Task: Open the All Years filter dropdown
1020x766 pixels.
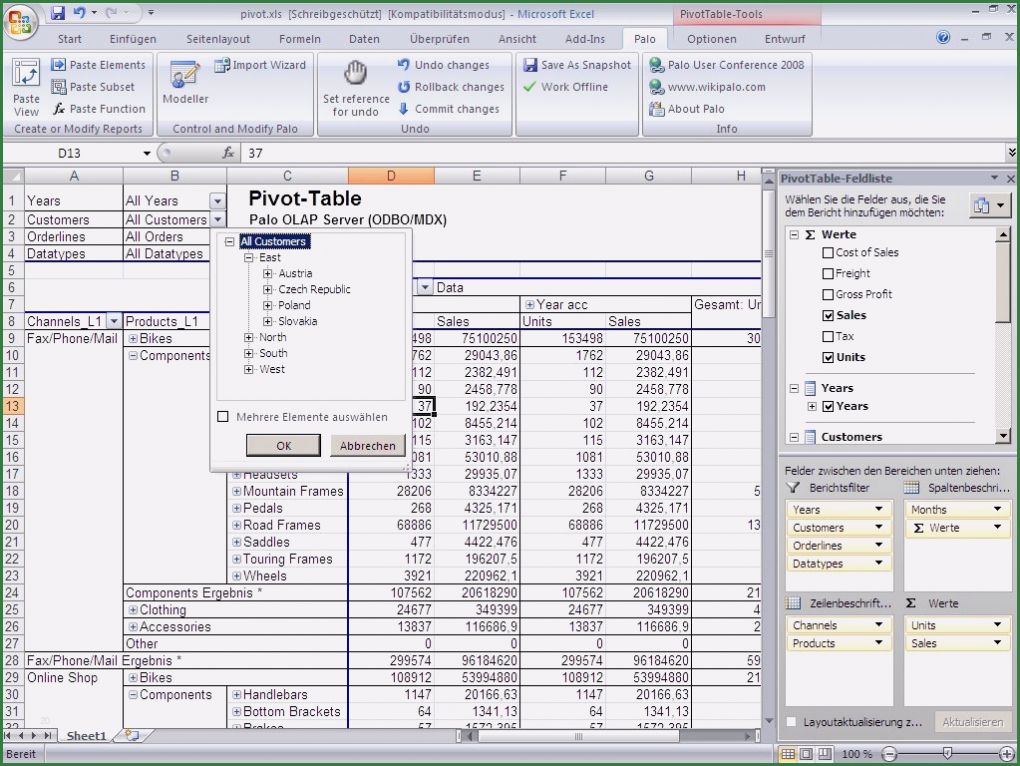Action: [217, 201]
